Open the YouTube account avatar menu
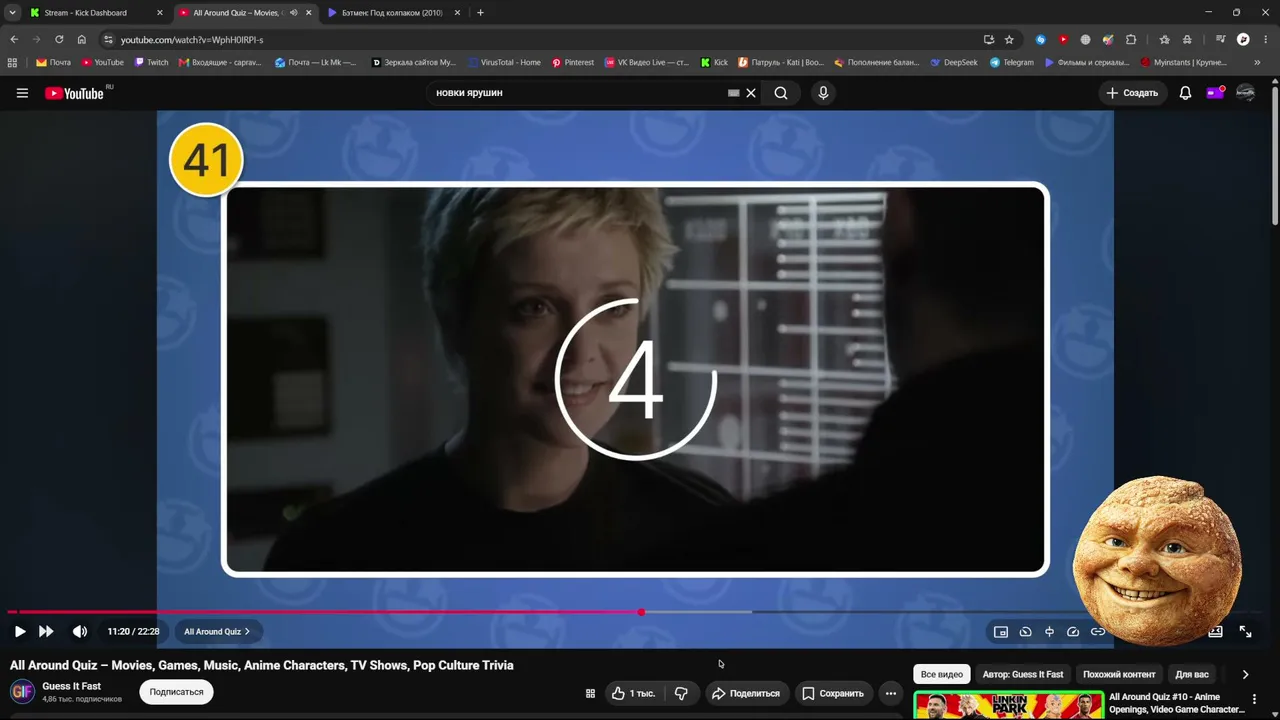This screenshot has width=1280, height=720. tap(1245, 93)
